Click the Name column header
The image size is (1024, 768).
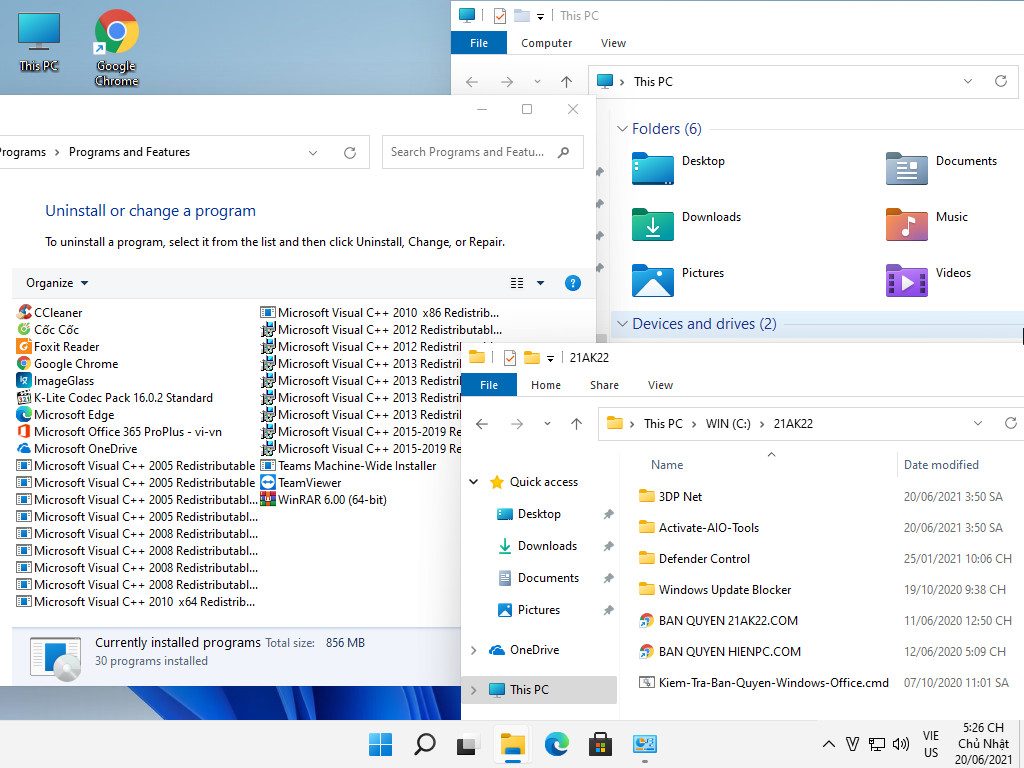[667, 465]
